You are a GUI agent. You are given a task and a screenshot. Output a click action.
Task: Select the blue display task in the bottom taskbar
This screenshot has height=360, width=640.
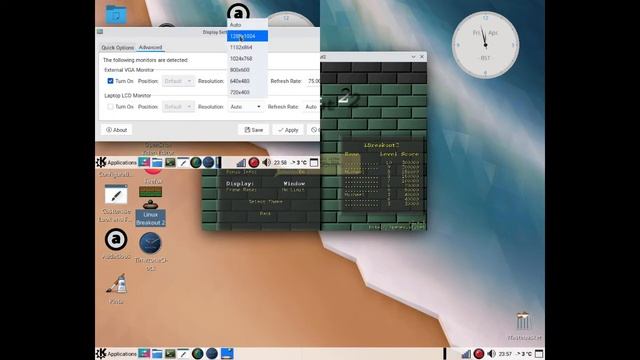227,353
